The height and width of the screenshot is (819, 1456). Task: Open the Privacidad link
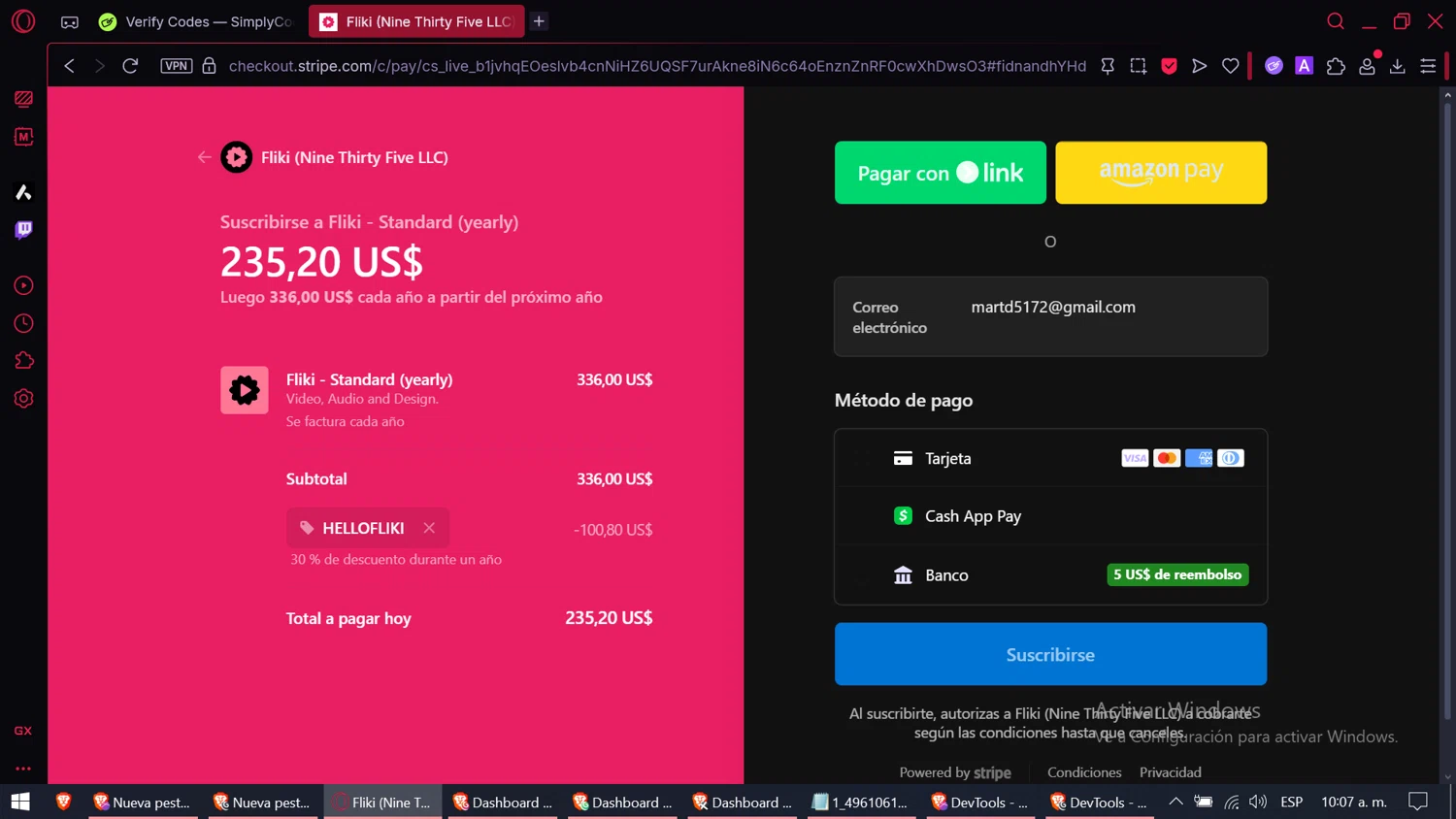click(1170, 772)
